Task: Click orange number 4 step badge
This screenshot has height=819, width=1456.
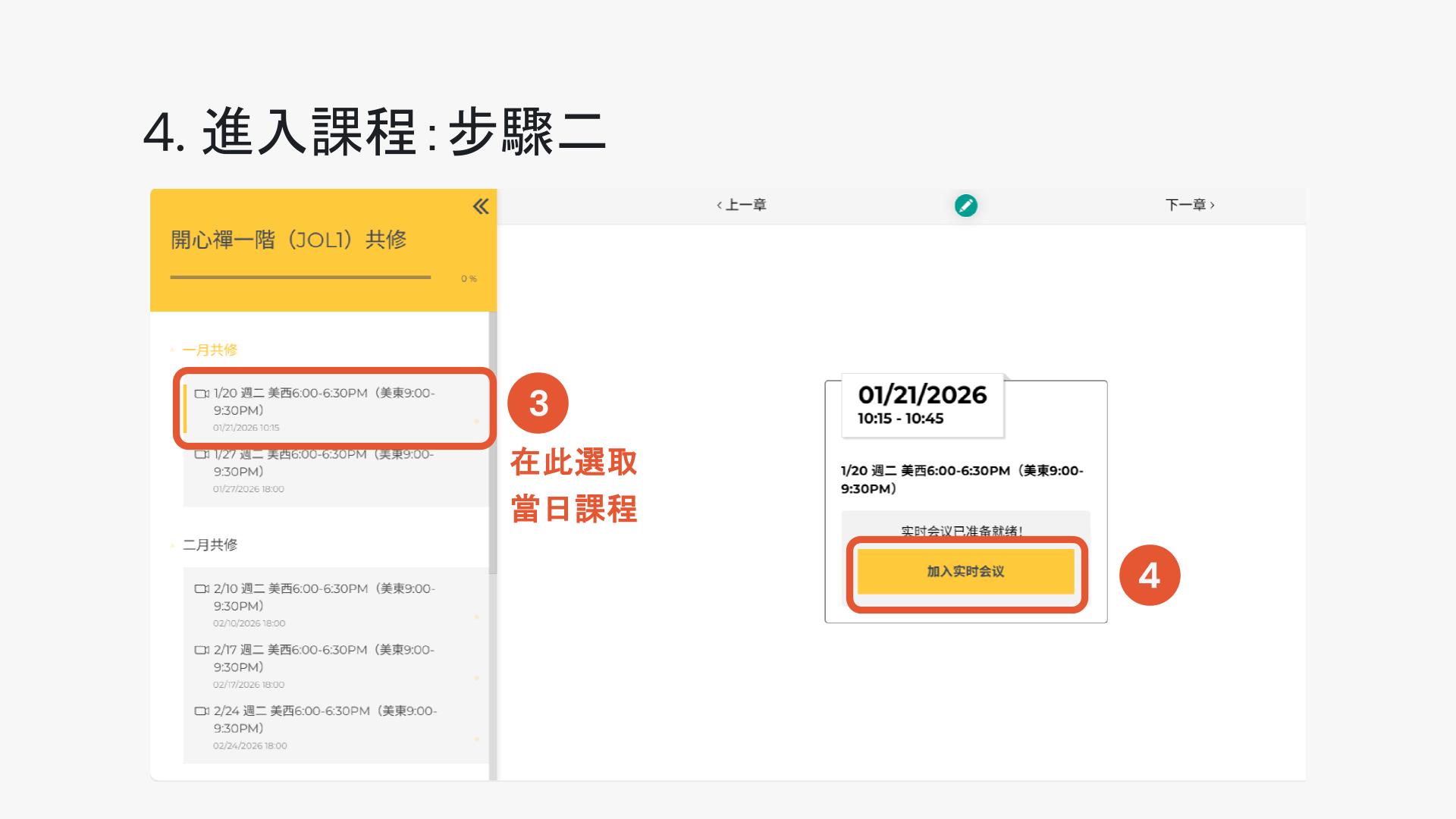Action: click(x=1149, y=576)
